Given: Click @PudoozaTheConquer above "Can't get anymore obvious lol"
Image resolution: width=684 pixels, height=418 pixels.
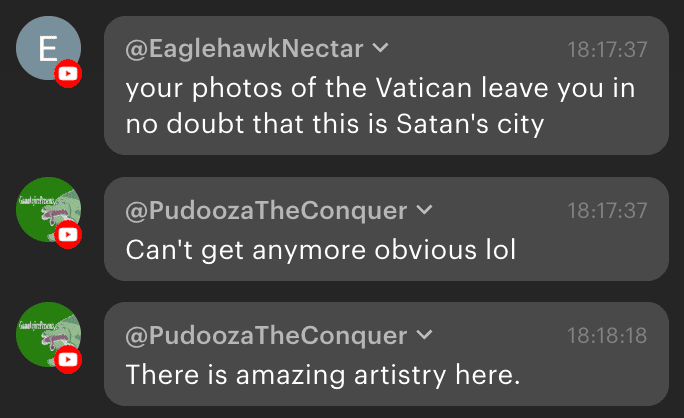Looking at the screenshot, I should coord(266,211).
